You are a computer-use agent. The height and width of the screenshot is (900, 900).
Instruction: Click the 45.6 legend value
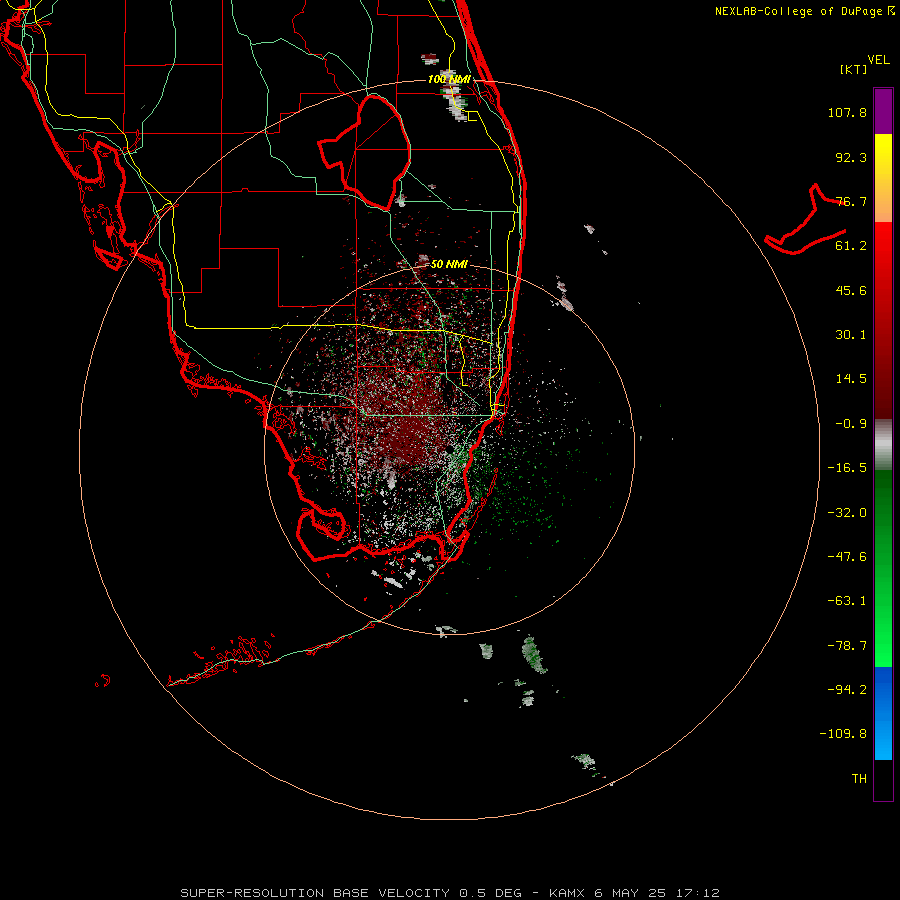tap(851, 290)
